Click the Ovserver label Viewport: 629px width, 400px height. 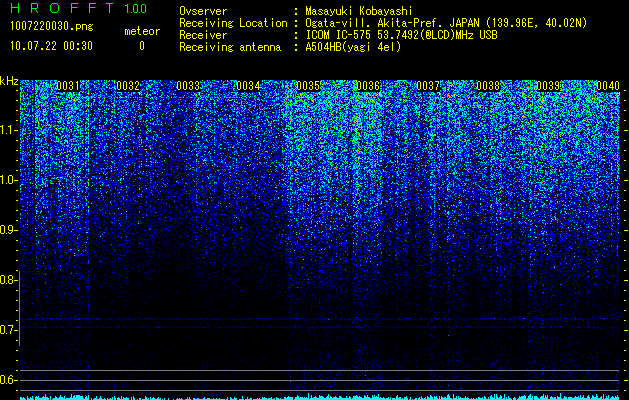coord(203,11)
